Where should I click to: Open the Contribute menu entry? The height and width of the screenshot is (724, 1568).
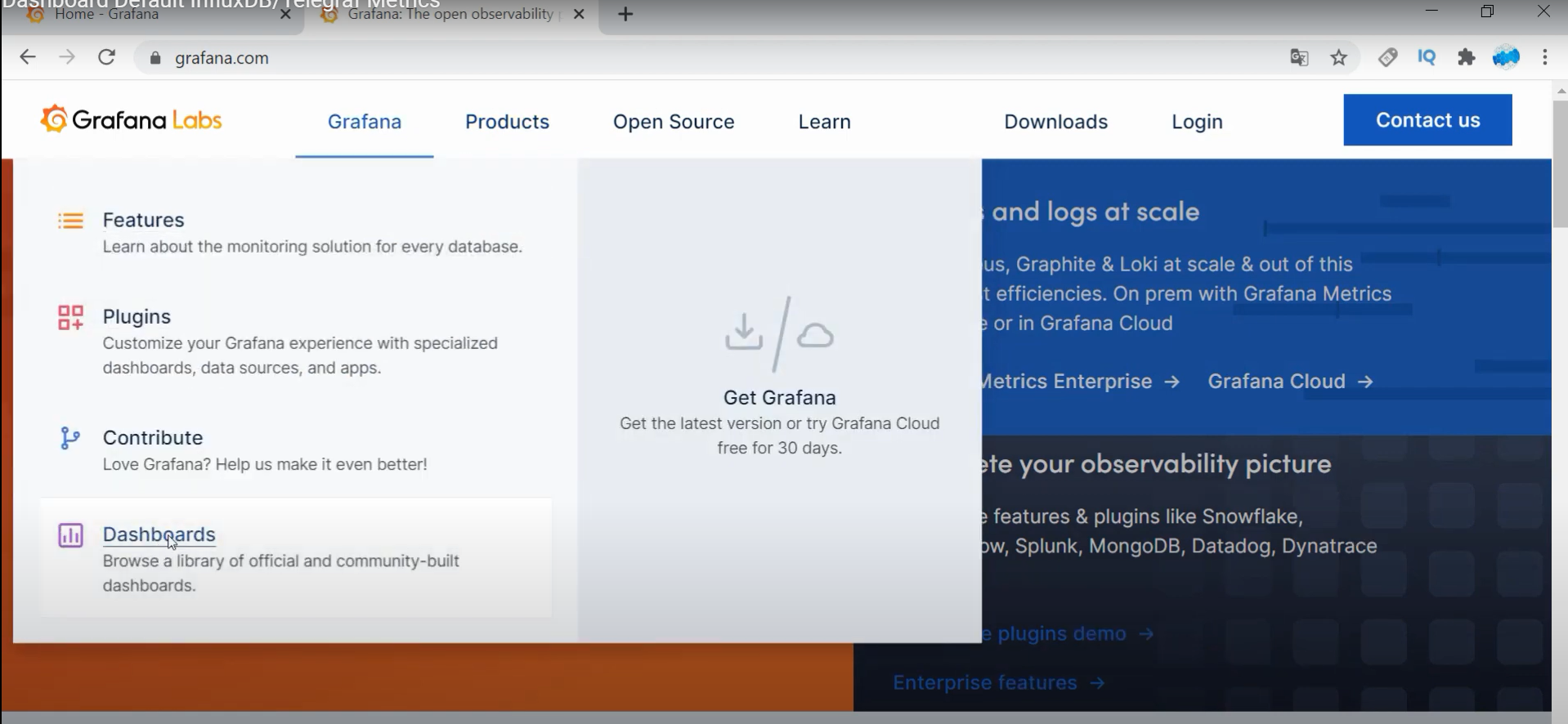(153, 437)
